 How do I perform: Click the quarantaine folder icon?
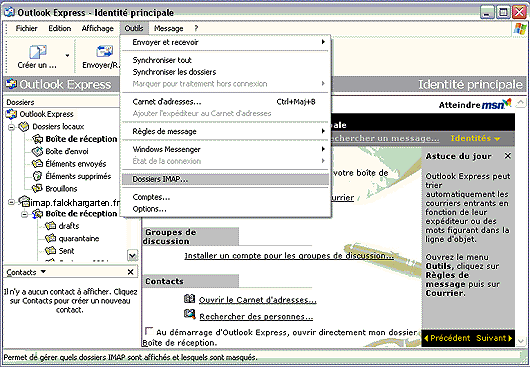click(50, 238)
